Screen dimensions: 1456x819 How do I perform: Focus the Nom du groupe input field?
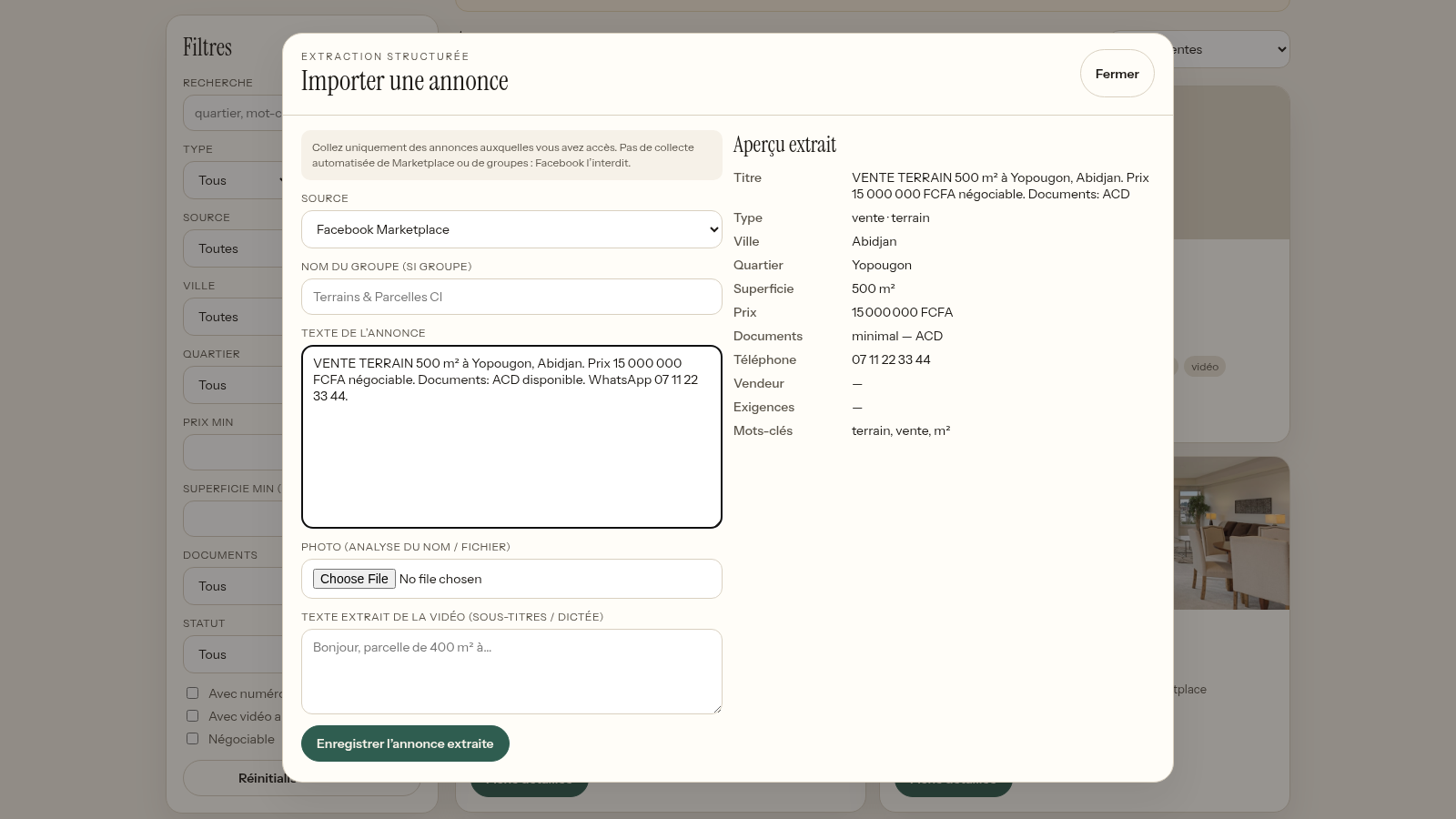point(511,297)
